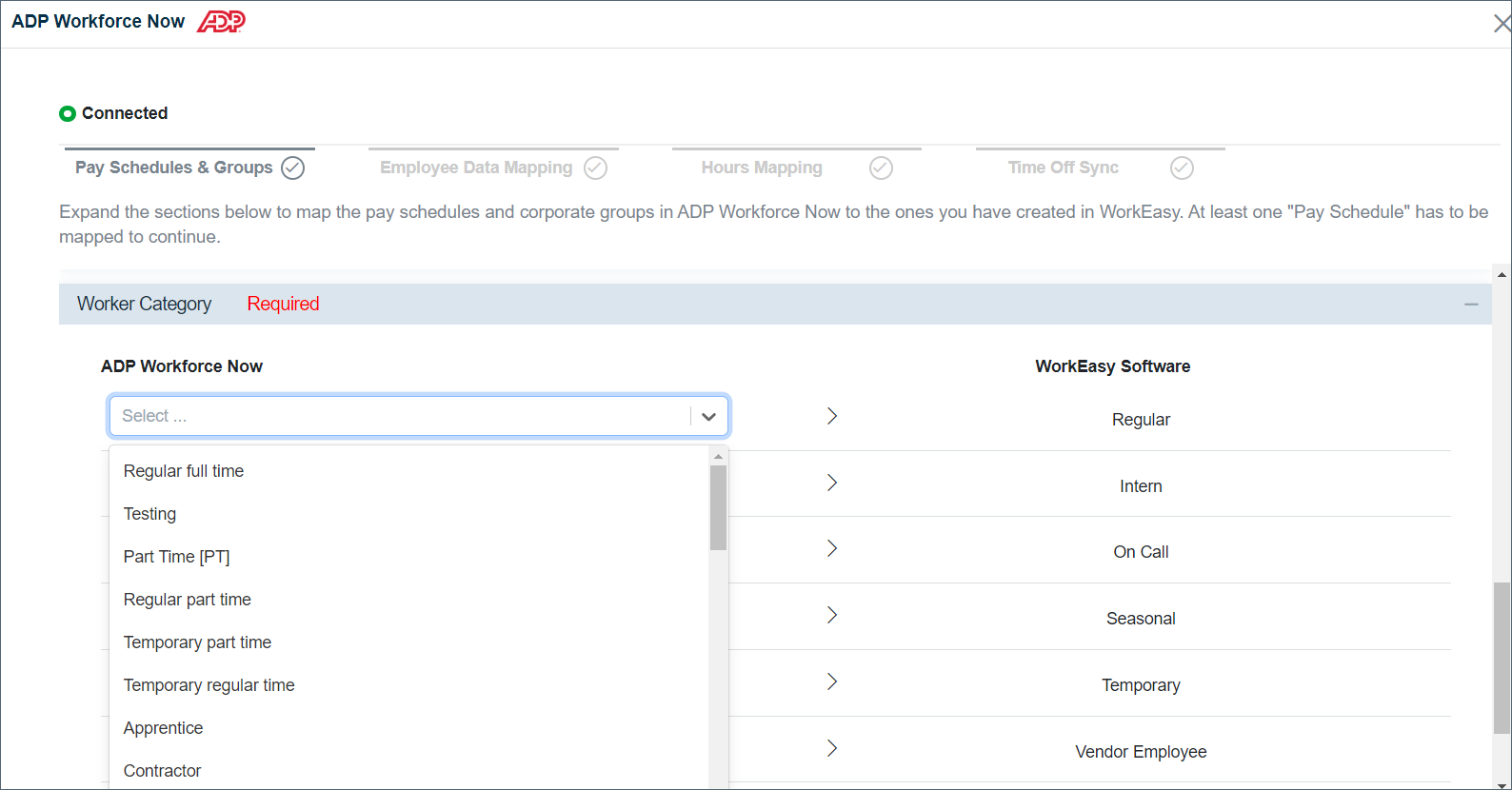The height and width of the screenshot is (790, 1512).
Task: Click the Intern WorkEasy category label
Action: [1141, 486]
